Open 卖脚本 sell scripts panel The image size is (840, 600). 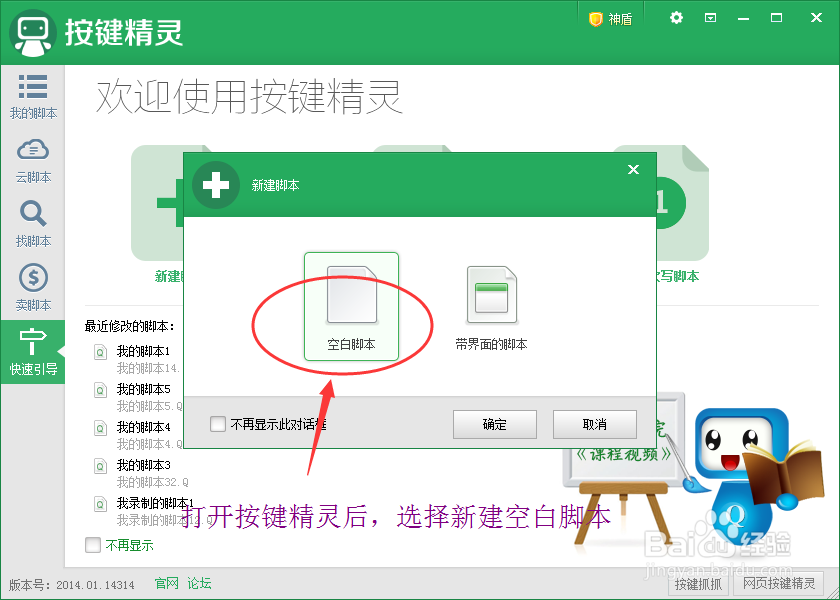[x=33, y=287]
